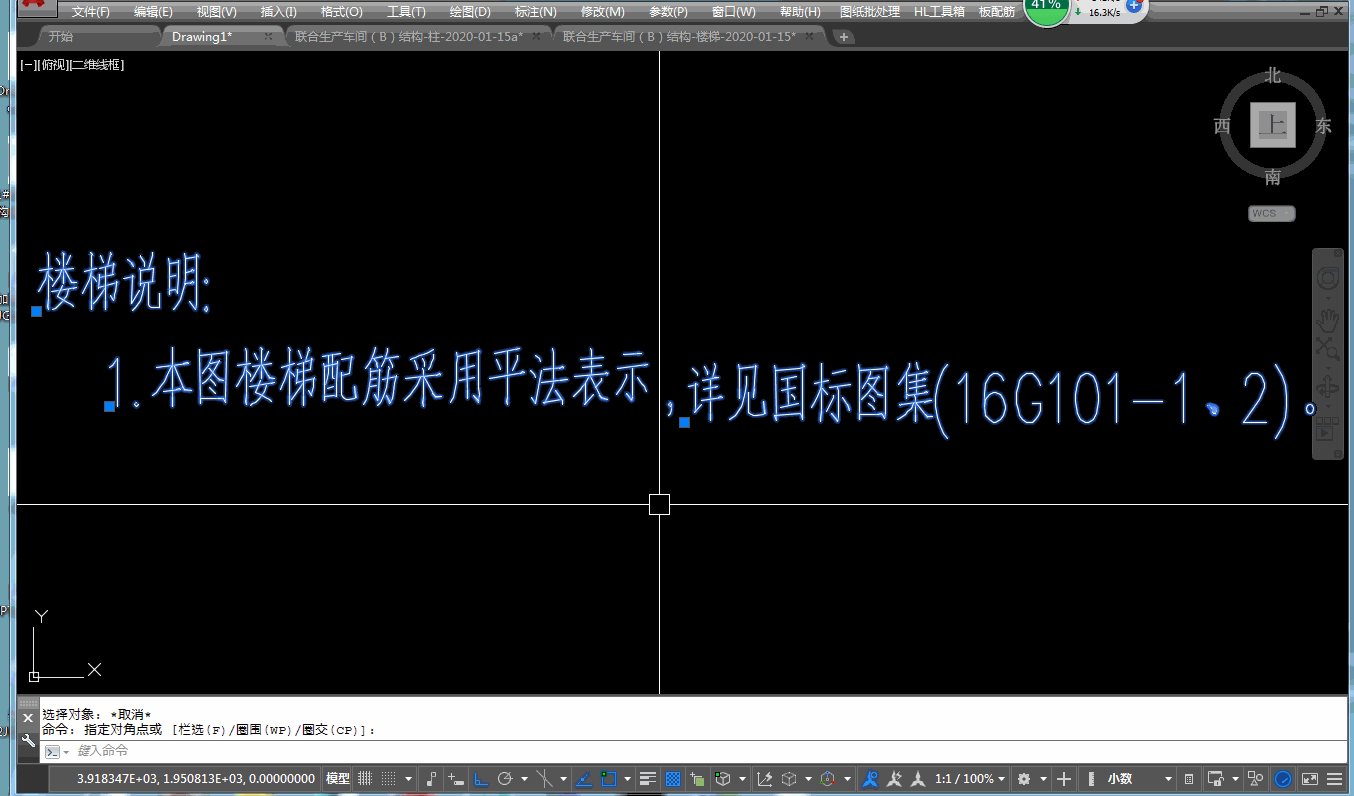The image size is (1354, 796).
Task: Toggle polar tracking mode
Action: 504,779
